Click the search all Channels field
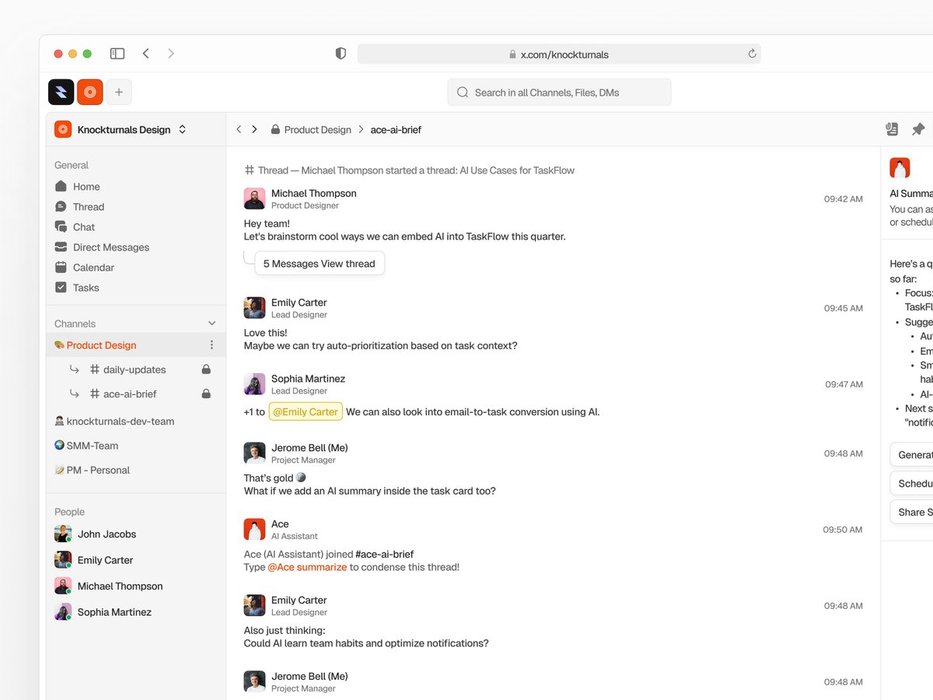Image resolution: width=933 pixels, height=700 pixels. [559, 93]
